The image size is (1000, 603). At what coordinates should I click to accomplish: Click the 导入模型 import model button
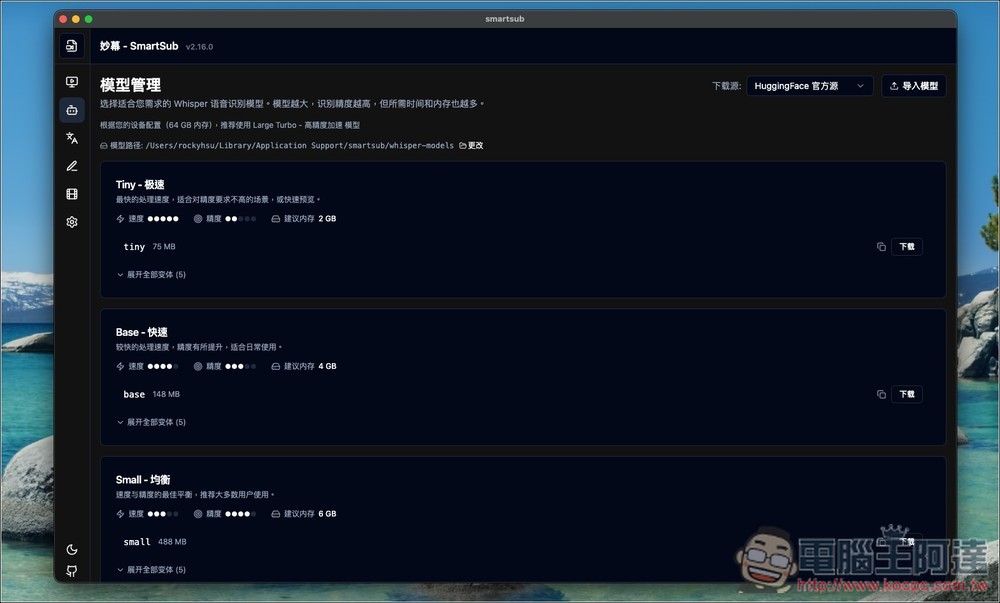913,86
